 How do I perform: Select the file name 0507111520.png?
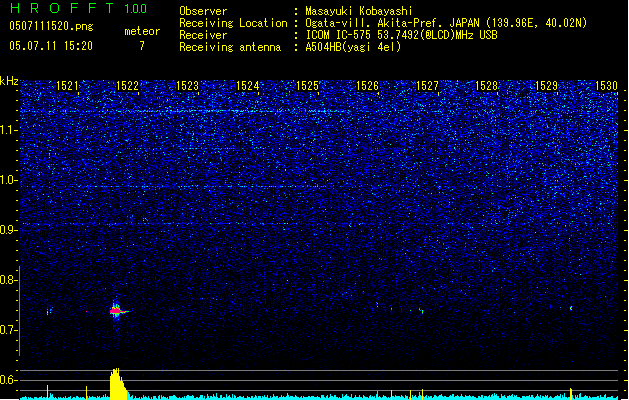pos(51,27)
